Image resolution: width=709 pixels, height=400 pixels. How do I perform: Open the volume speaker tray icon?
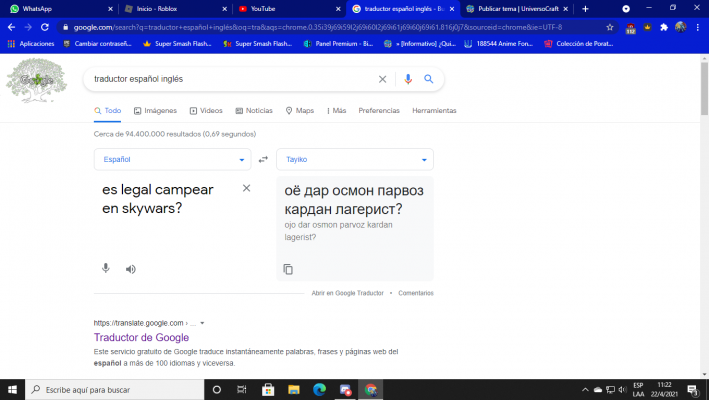[622, 390]
